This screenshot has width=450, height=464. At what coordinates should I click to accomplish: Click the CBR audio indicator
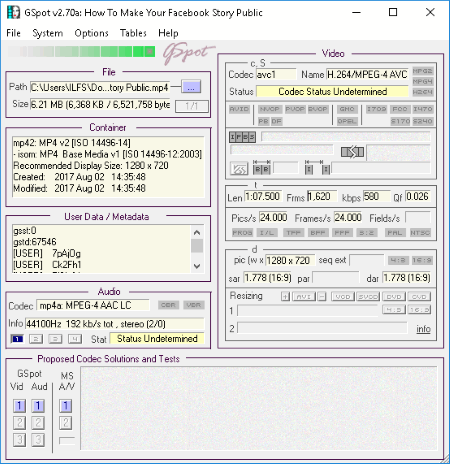[168, 305]
